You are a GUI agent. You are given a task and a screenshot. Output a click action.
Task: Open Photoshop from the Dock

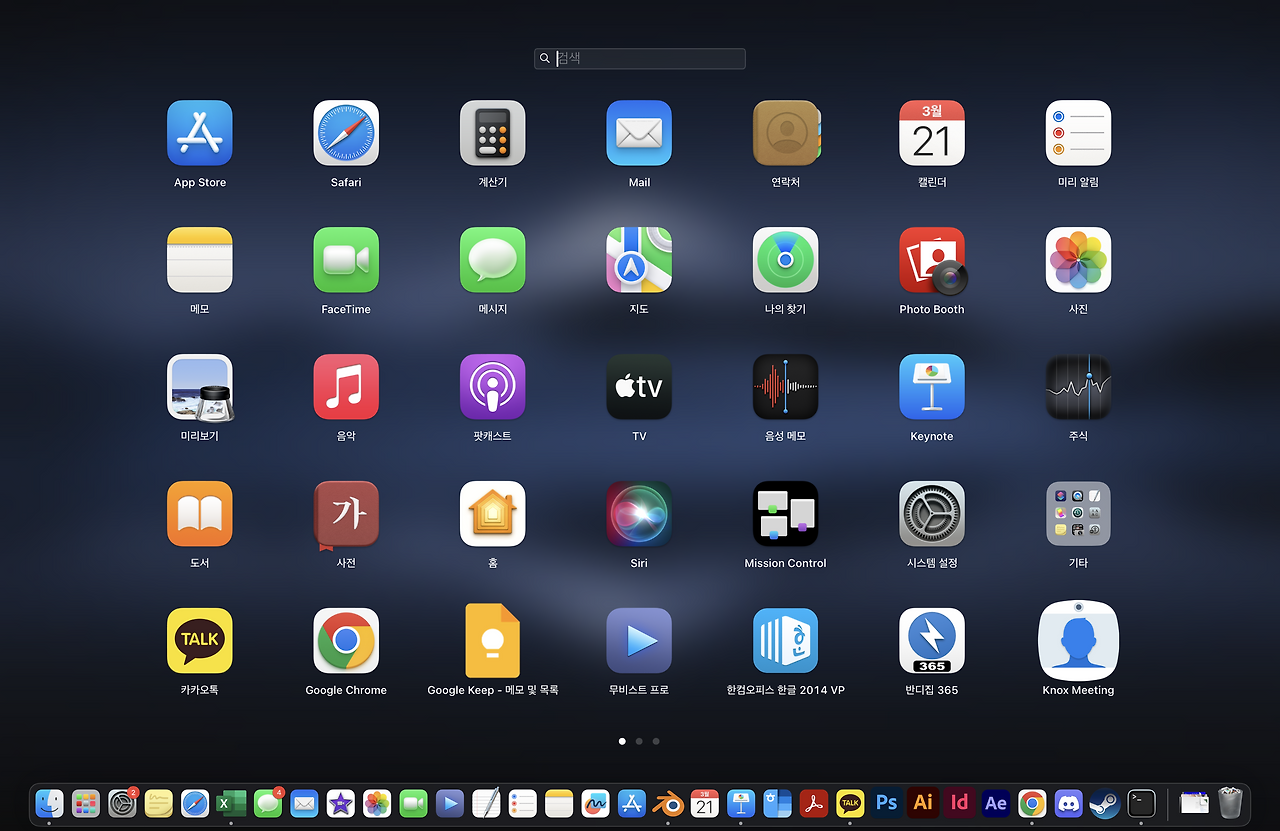[x=886, y=803]
